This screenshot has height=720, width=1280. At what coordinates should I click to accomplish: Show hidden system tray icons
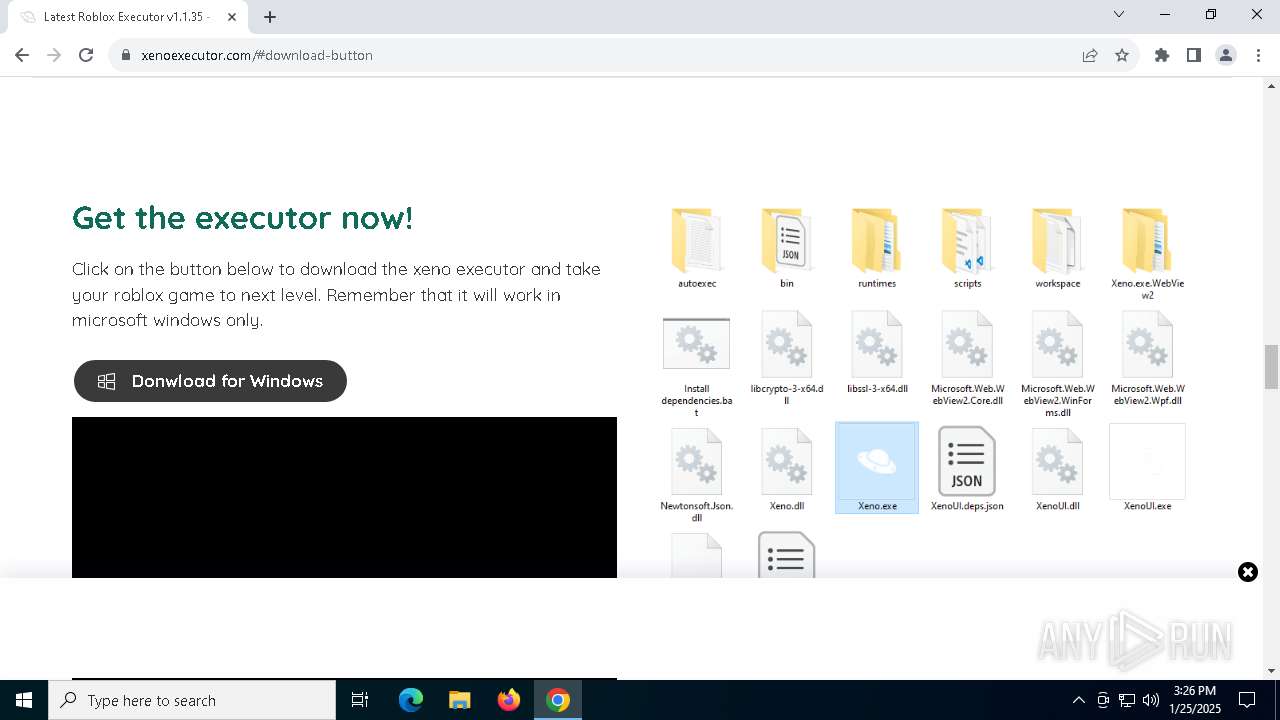1078,700
